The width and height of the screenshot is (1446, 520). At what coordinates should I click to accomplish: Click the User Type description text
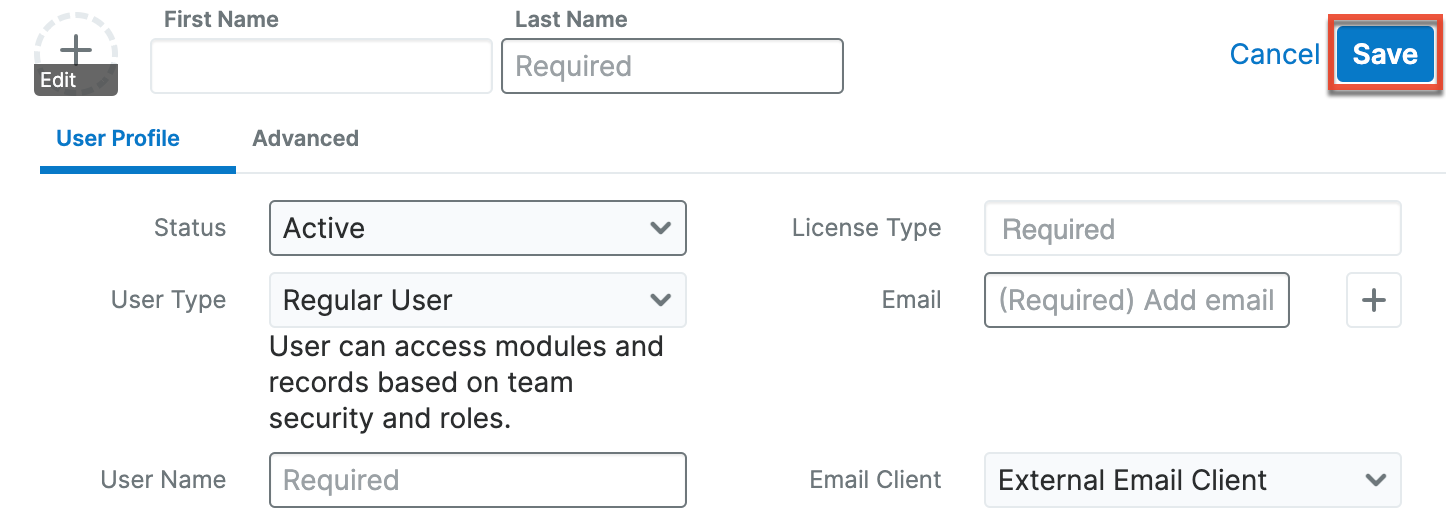point(466,382)
